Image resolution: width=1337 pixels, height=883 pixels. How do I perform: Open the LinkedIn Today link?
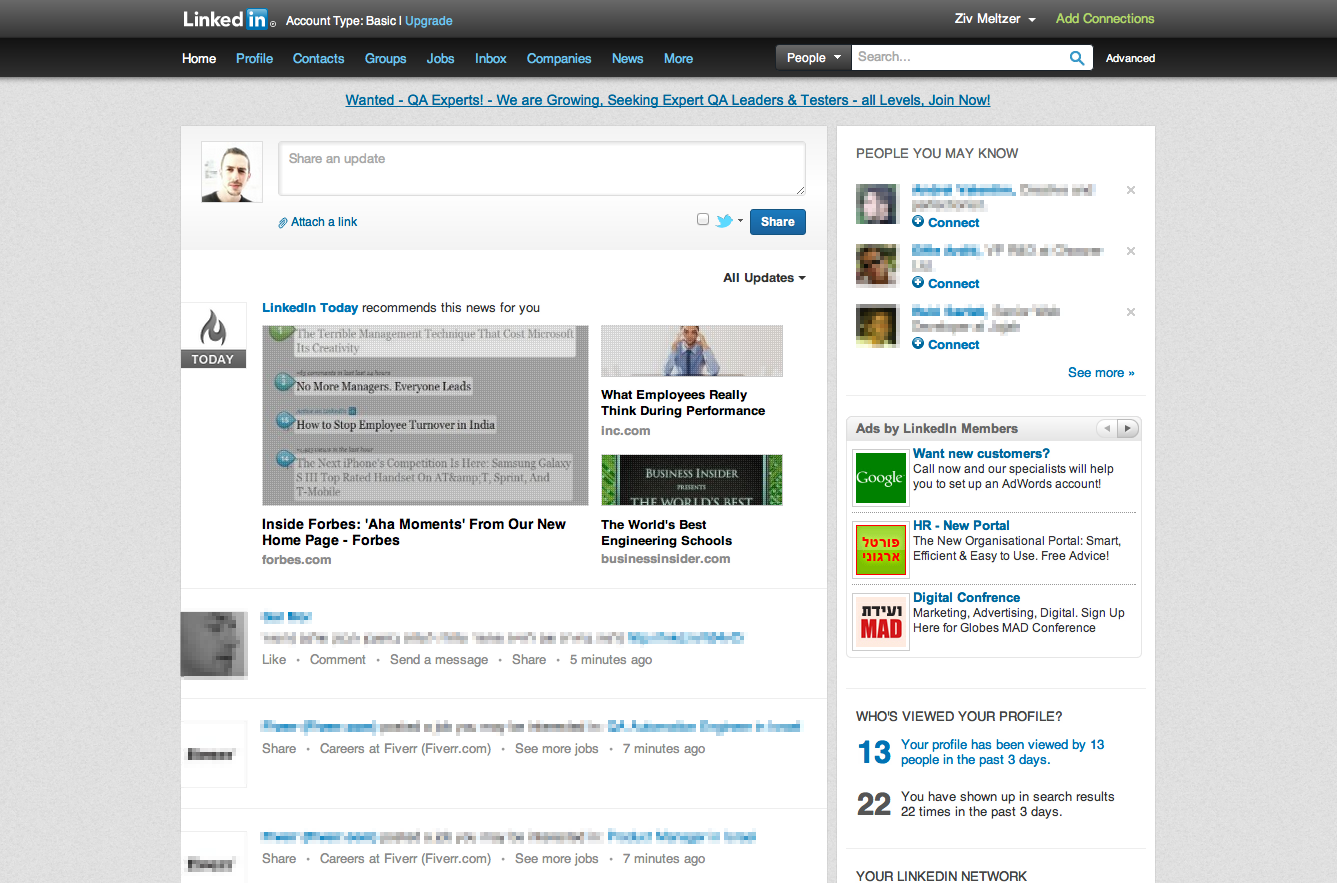click(310, 308)
